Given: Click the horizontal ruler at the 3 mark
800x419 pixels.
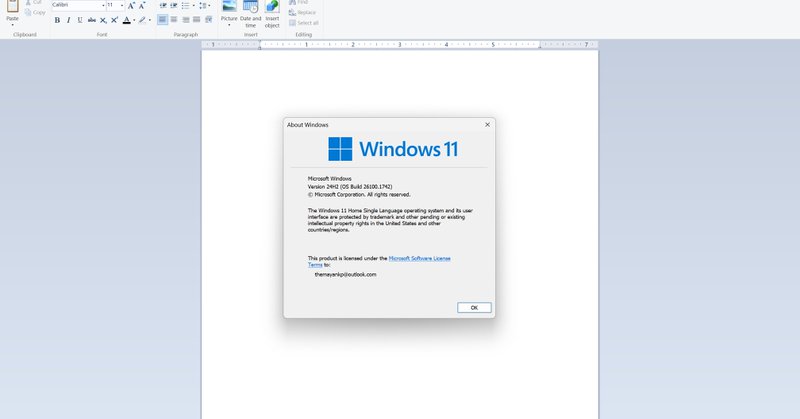Looking at the screenshot, I should 399,45.
